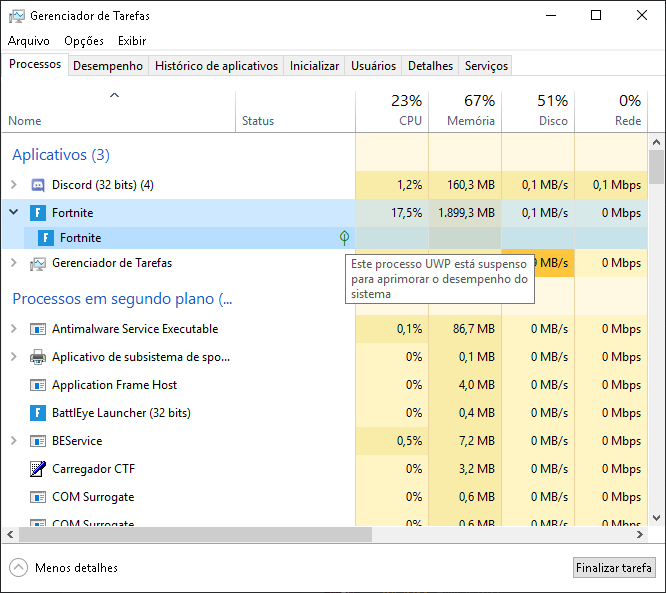Click the Task Manager title bar icon

click(x=17, y=16)
